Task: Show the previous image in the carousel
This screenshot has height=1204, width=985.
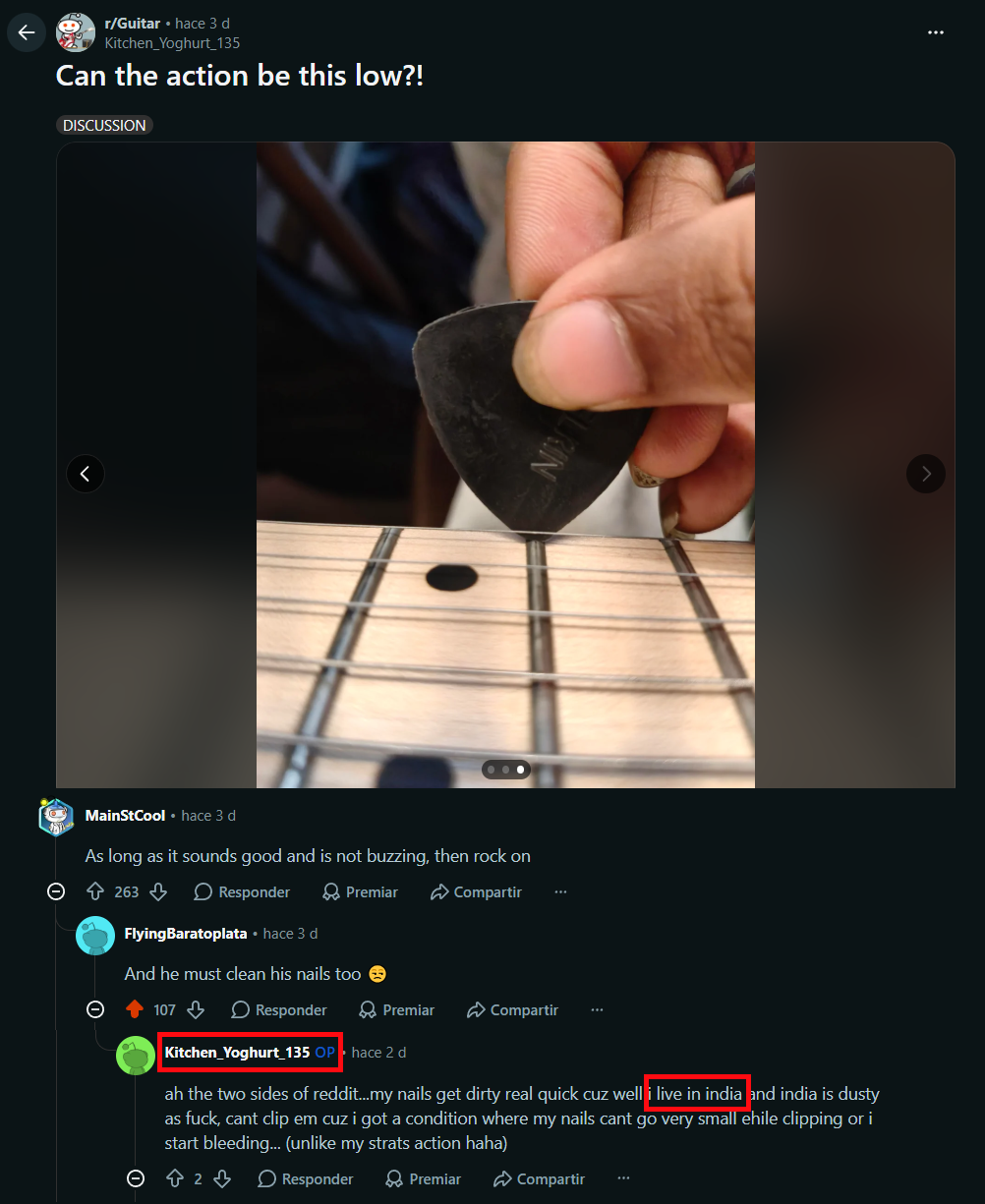Action: tap(86, 474)
